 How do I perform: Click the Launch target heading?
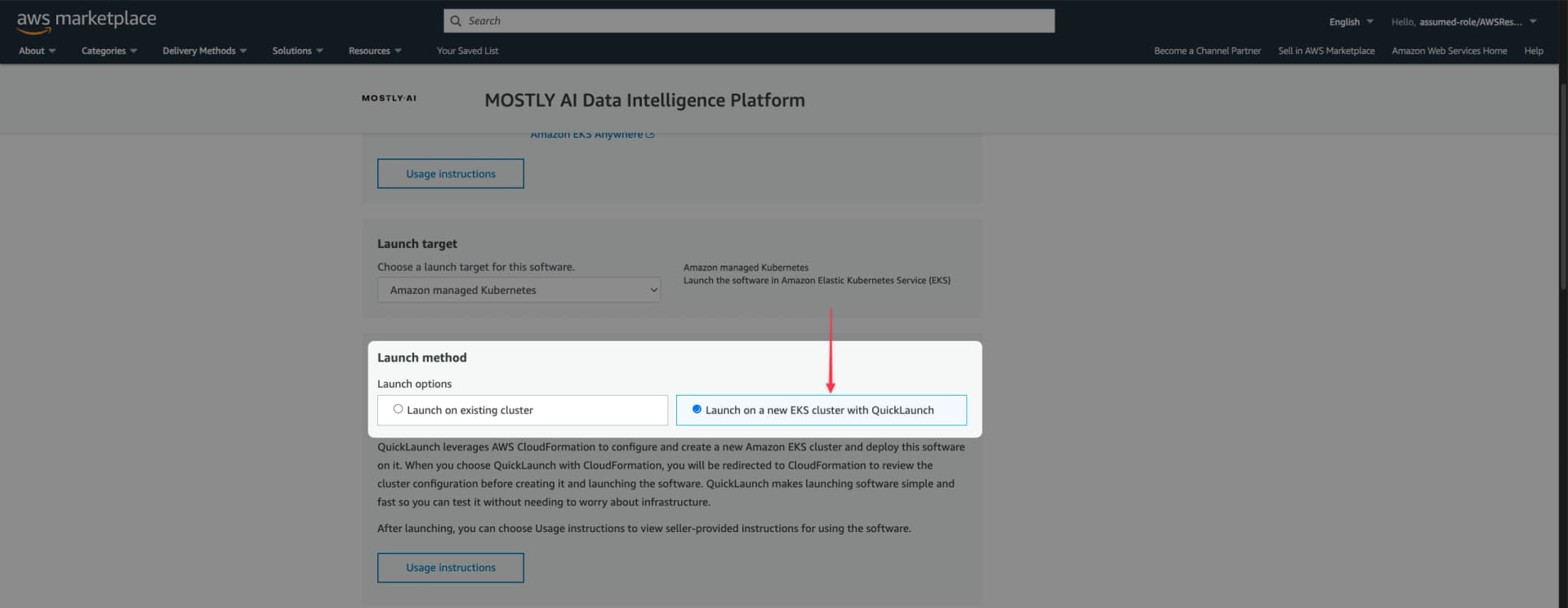[417, 244]
